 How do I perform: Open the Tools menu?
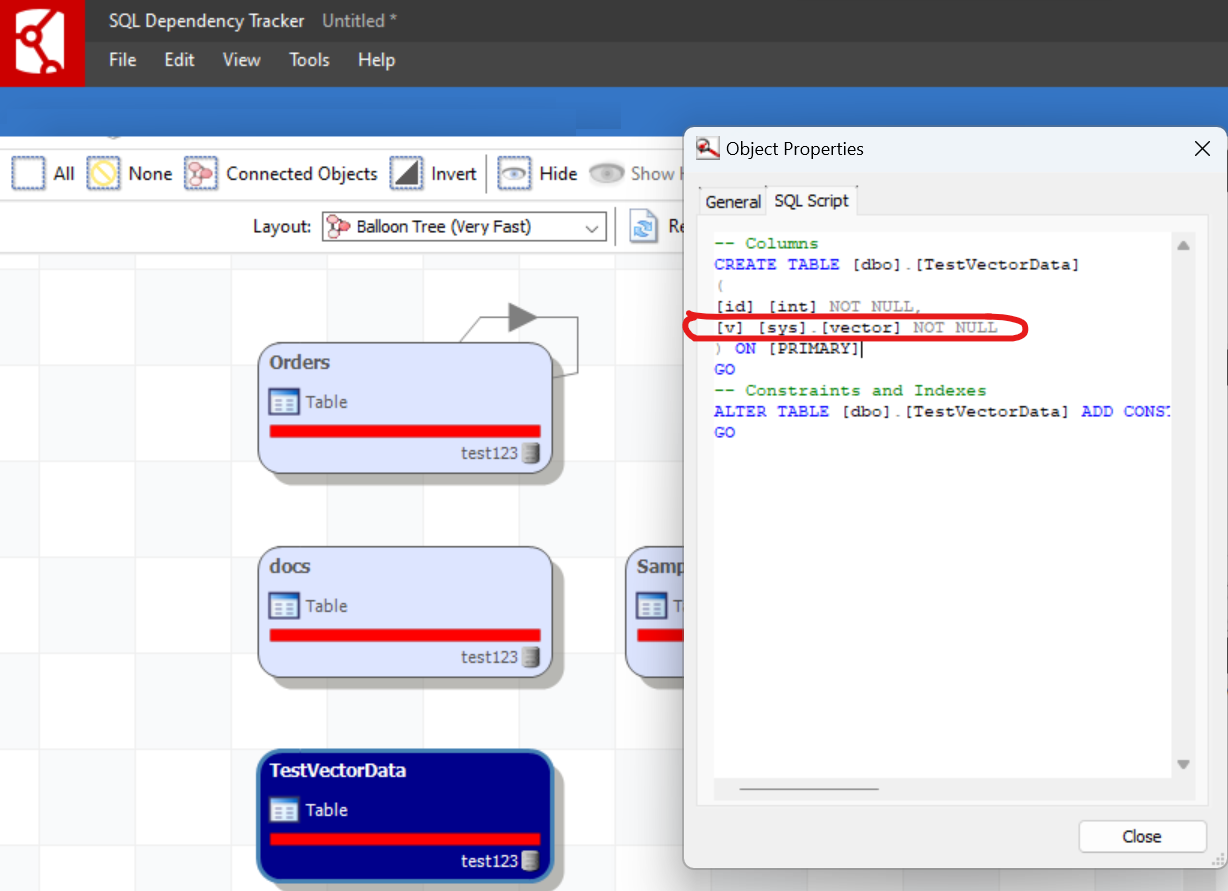click(309, 60)
